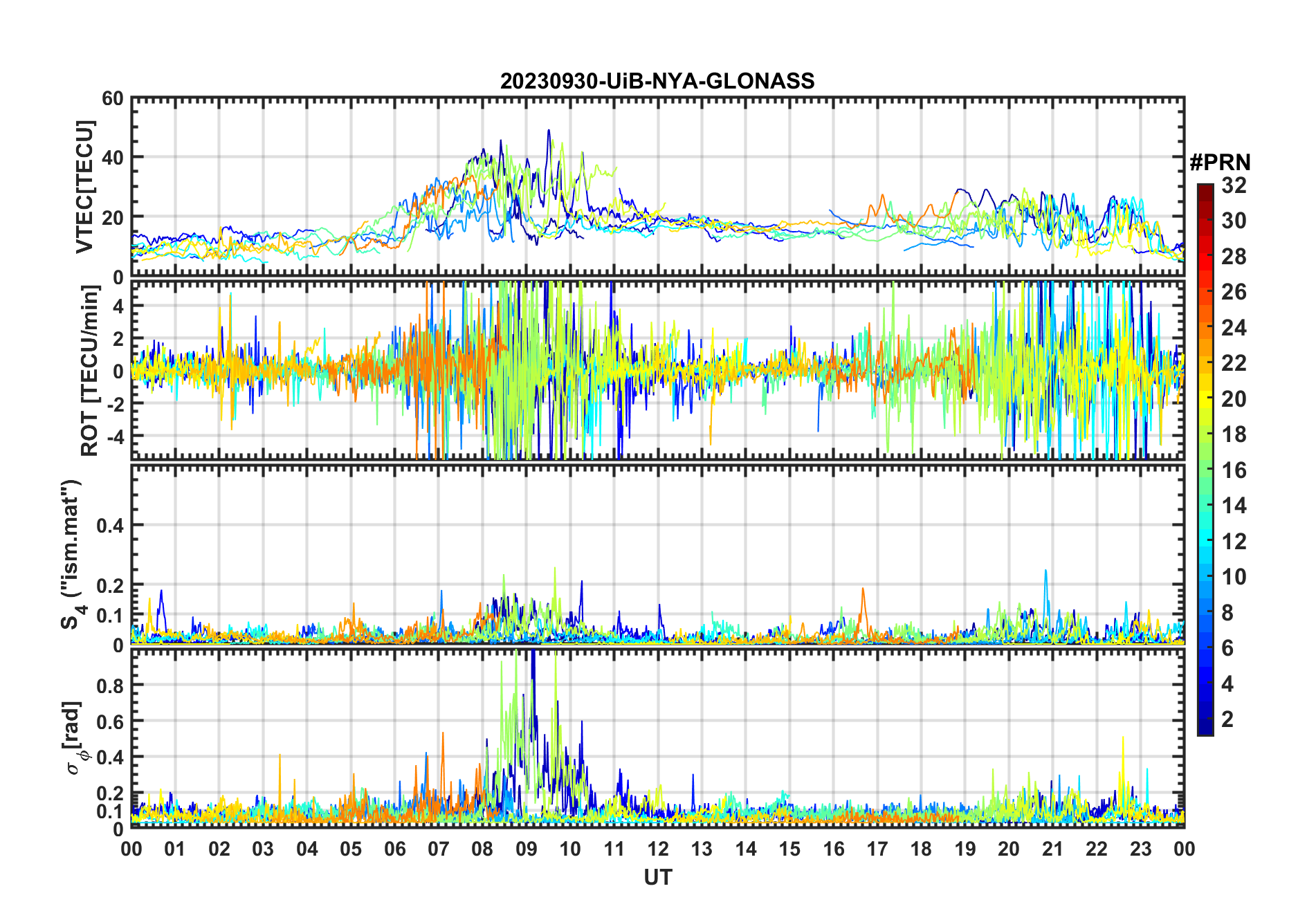Click the sigma-phi axis tick label 0.8

click(x=109, y=686)
